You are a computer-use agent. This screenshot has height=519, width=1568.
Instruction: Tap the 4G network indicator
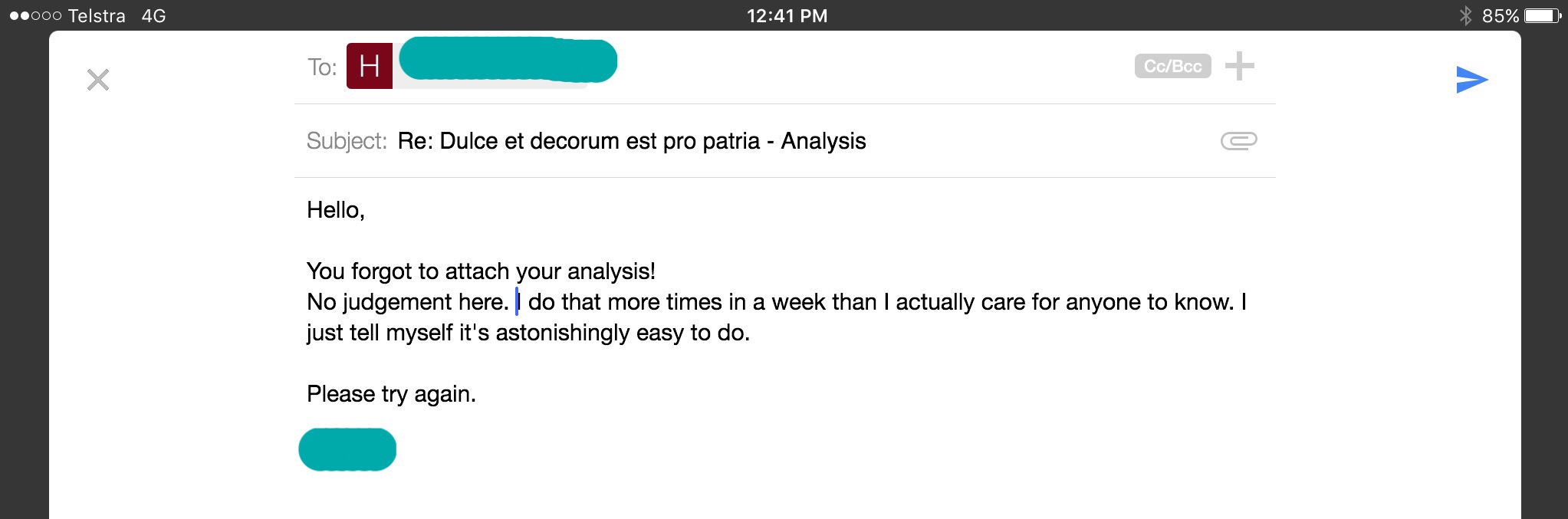coord(153,15)
